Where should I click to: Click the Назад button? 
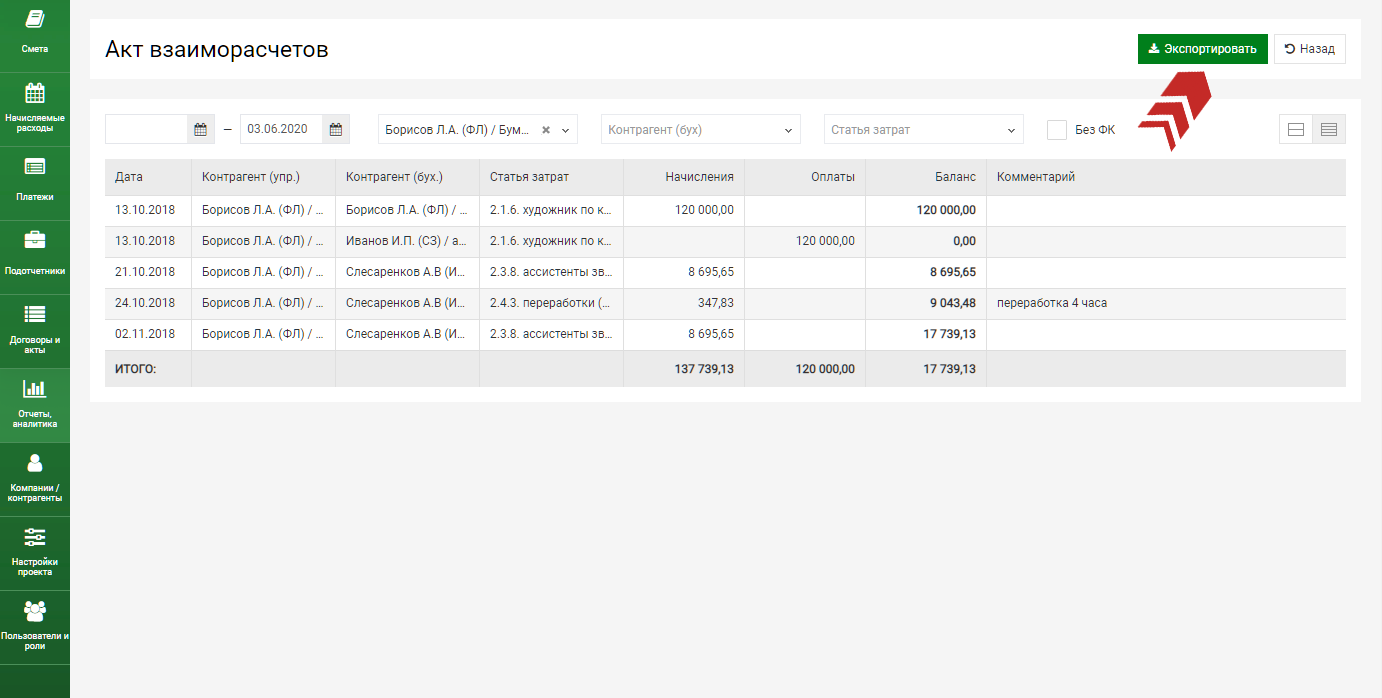click(x=1310, y=49)
